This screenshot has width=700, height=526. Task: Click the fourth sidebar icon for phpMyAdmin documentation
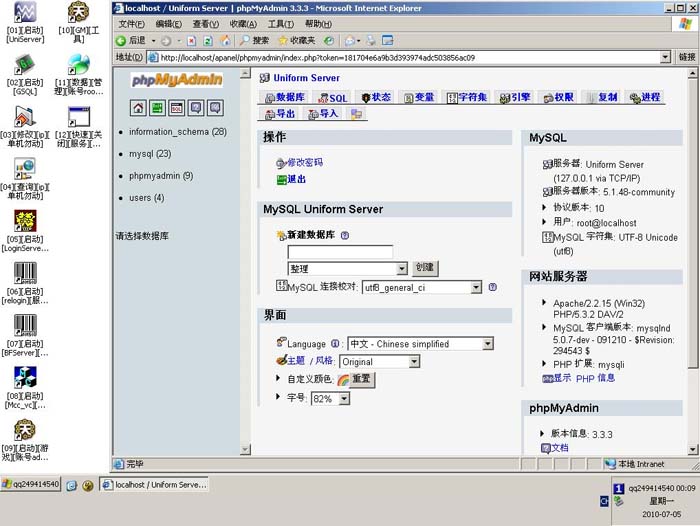click(196, 108)
